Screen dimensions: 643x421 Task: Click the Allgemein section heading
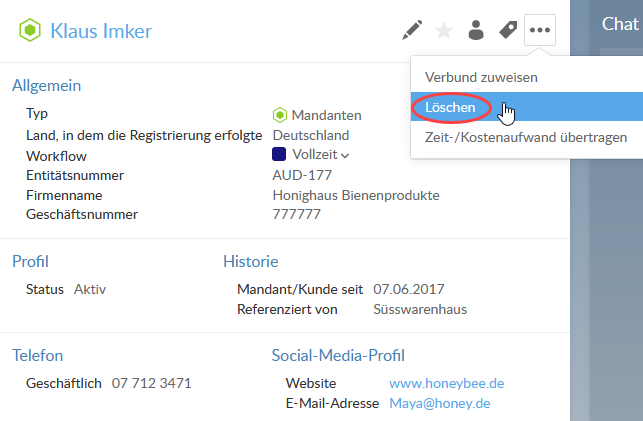click(x=46, y=85)
